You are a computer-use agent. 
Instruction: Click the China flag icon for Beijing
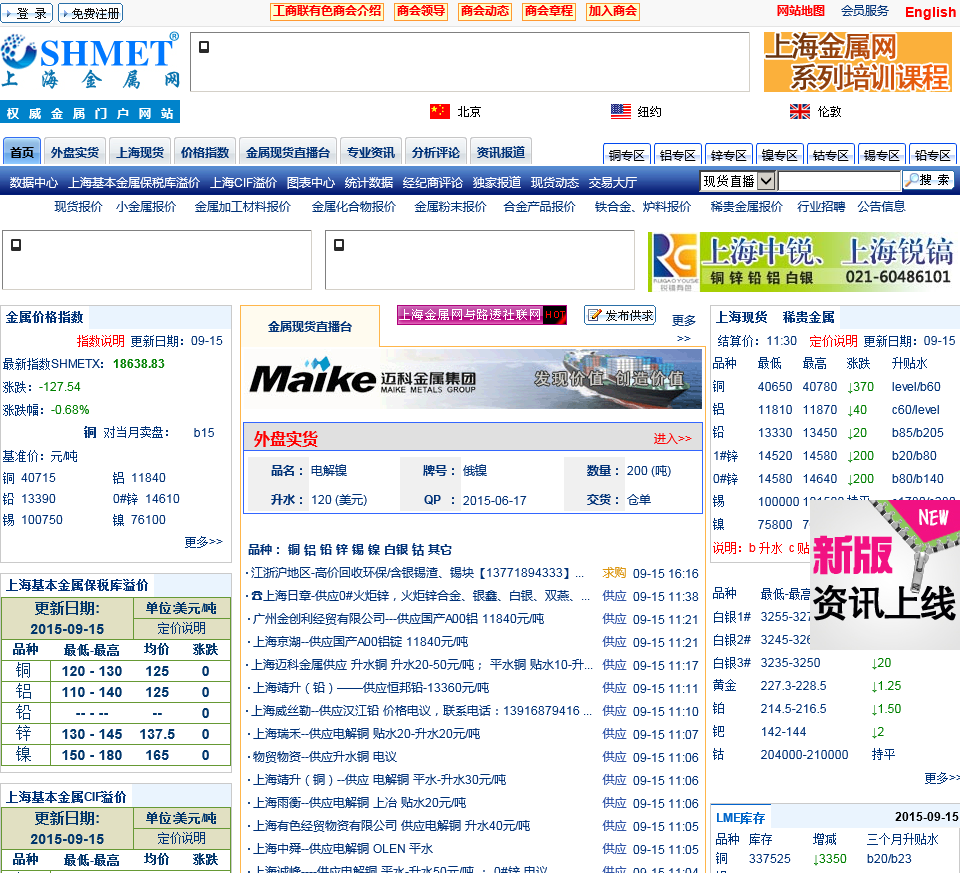coord(440,111)
